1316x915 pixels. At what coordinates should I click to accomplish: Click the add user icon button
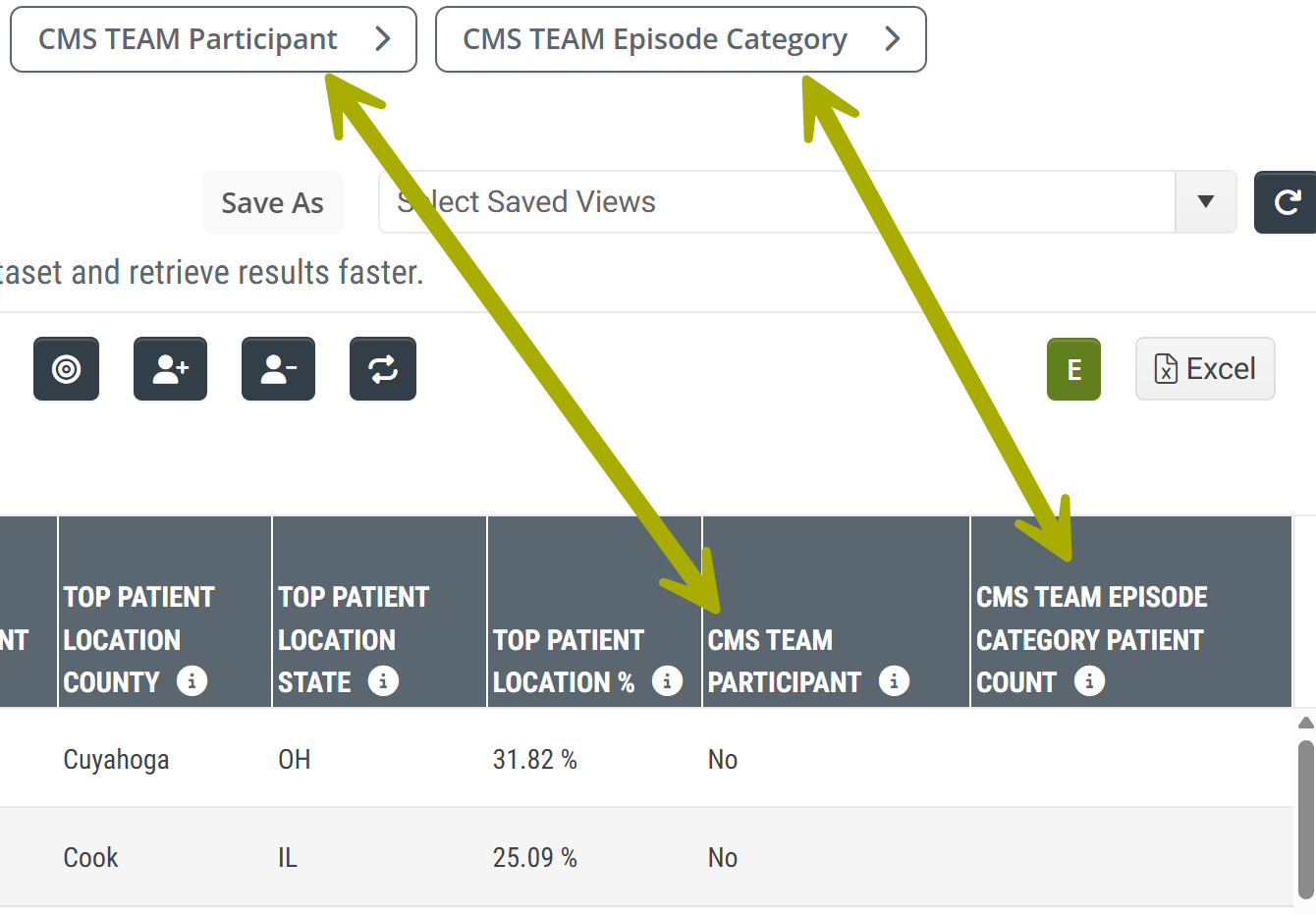click(x=170, y=369)
